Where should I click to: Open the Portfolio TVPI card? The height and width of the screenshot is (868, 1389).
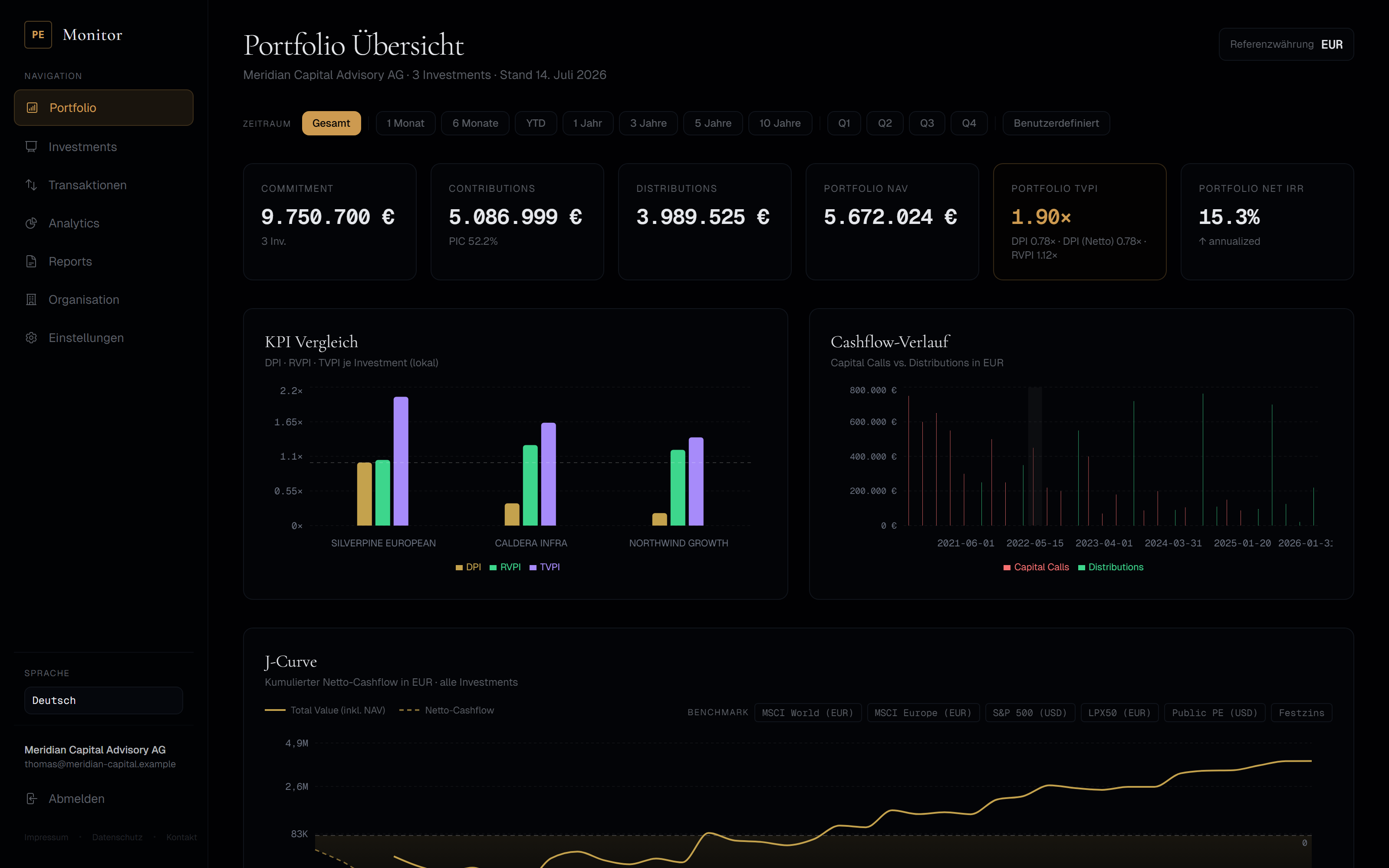(1080, 222)
